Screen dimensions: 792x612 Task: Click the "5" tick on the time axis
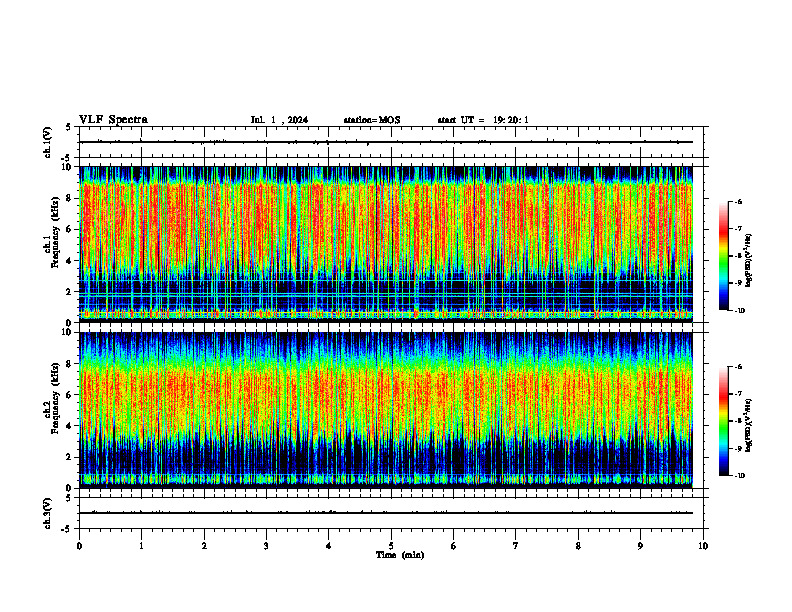pos(391,546)
